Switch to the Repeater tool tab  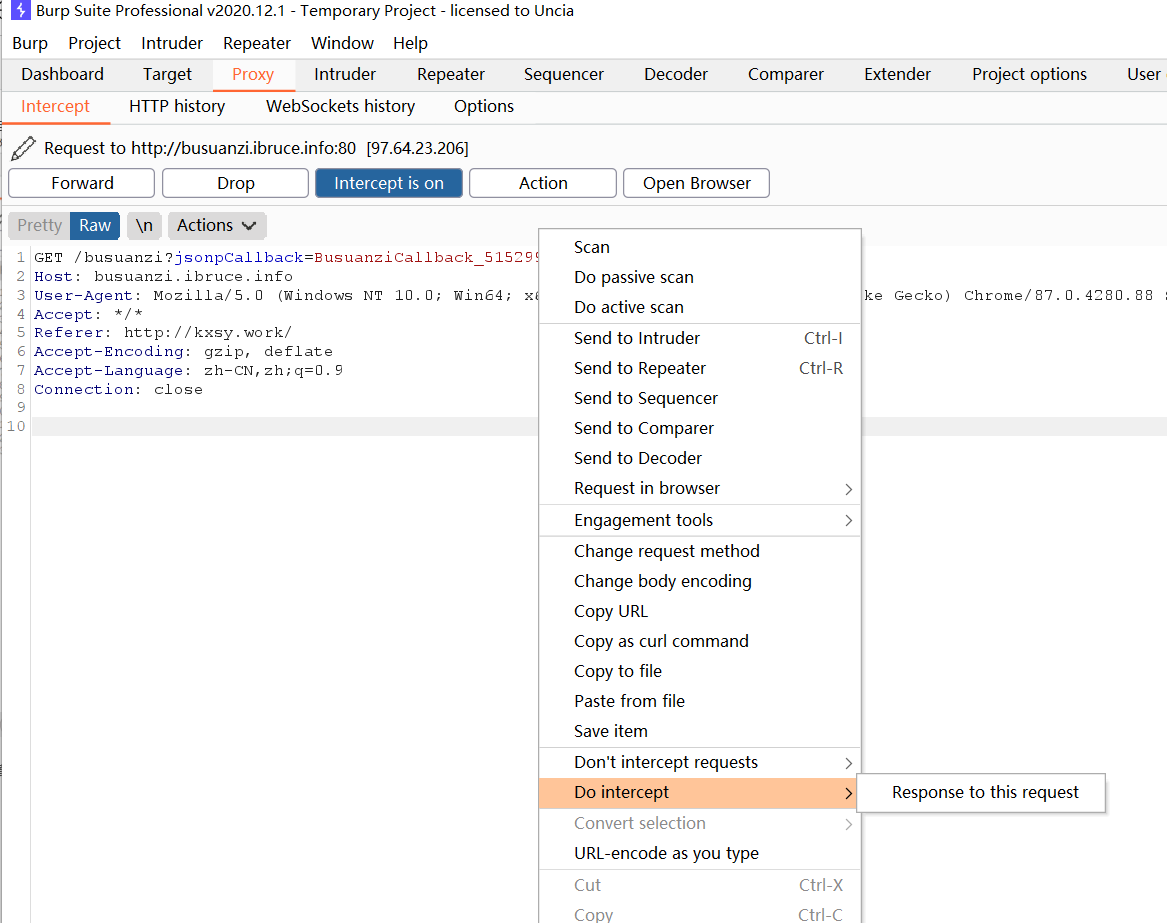[x=451, y=74]
